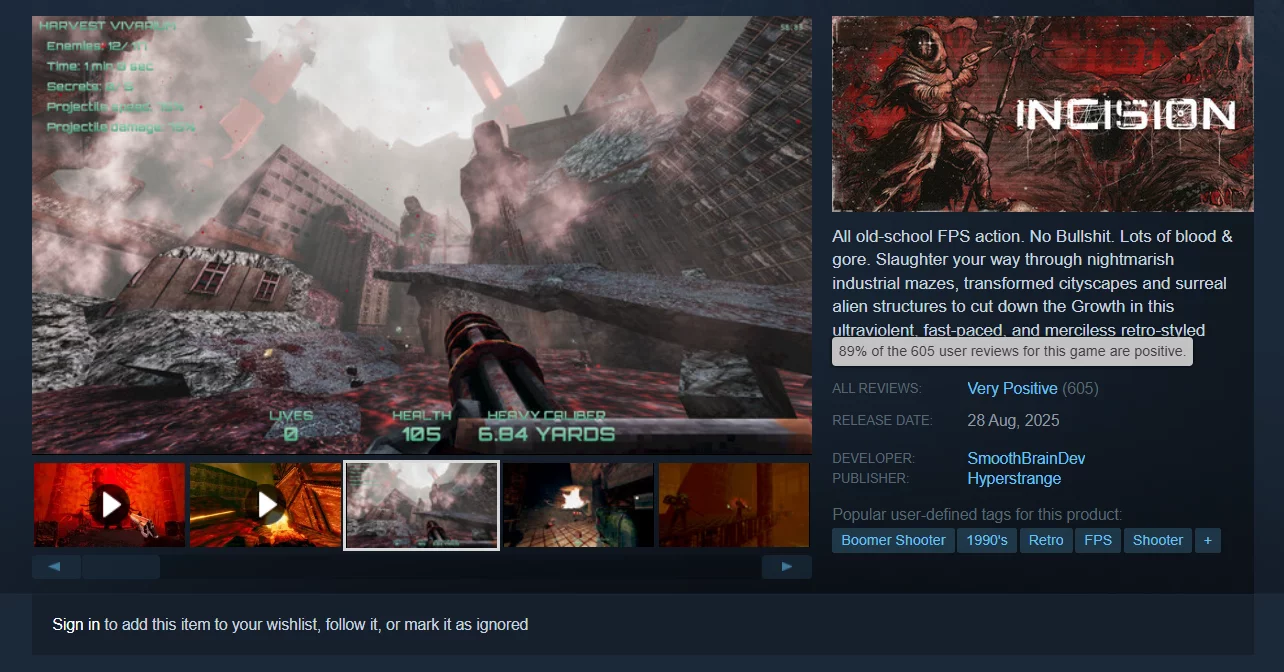Image resolution: width=1284 pixels, height=672 pixels.
Task: Expand more tags with the plus button
Action: 1208,540
